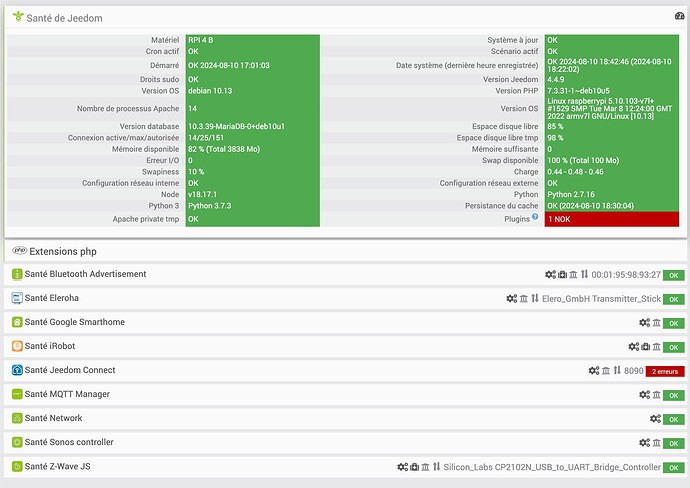Viewport: 690px width, 488px height.
Task: Click the medkit icon on Santé Z-Wave JS row
Action: [x=415, y=467]
